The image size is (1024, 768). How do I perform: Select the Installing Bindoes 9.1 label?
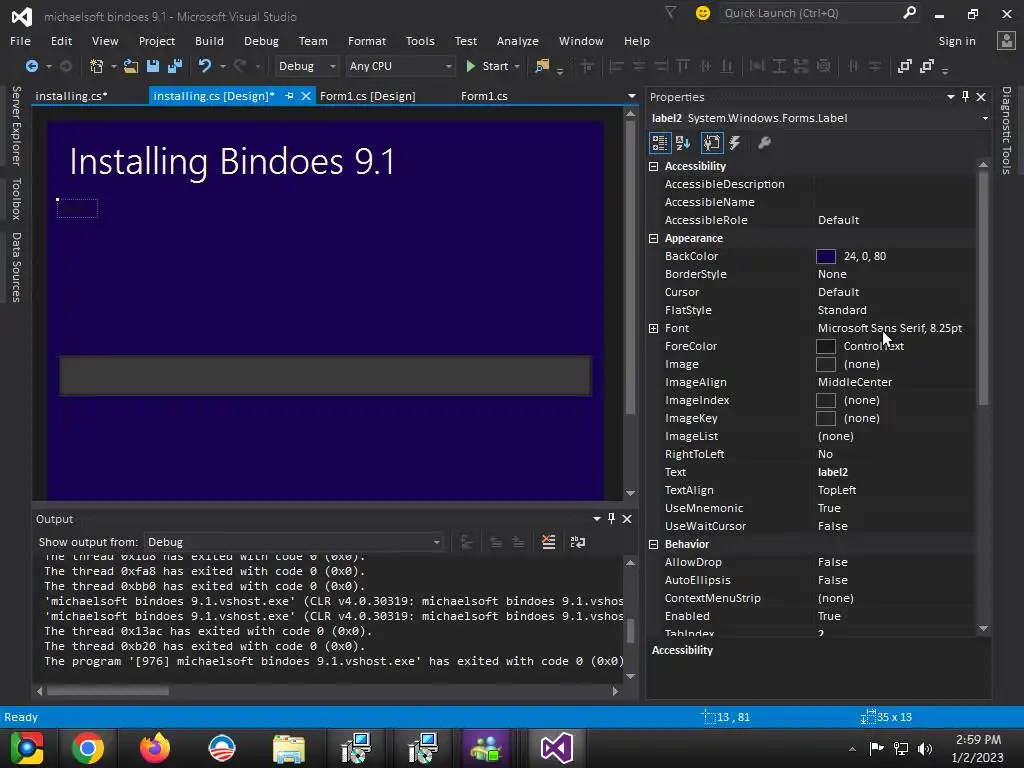coord(232,161)
